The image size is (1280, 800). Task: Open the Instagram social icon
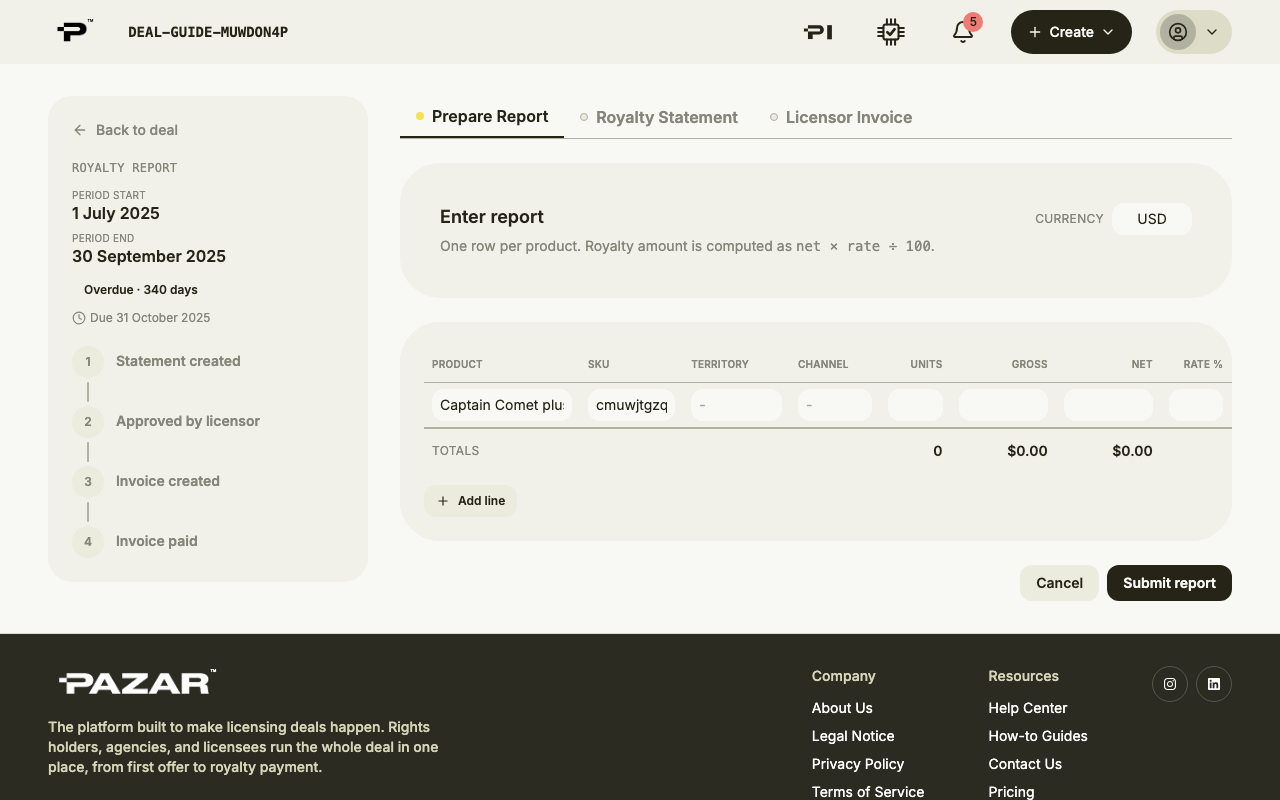click(x=1170, y=684)
